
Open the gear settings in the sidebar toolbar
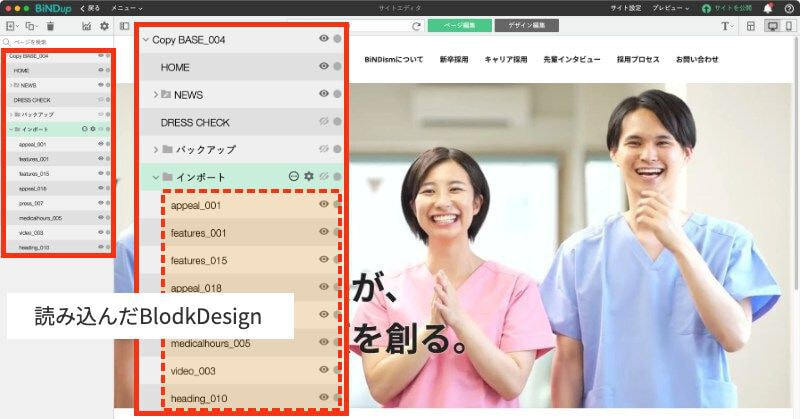(104, 26)
